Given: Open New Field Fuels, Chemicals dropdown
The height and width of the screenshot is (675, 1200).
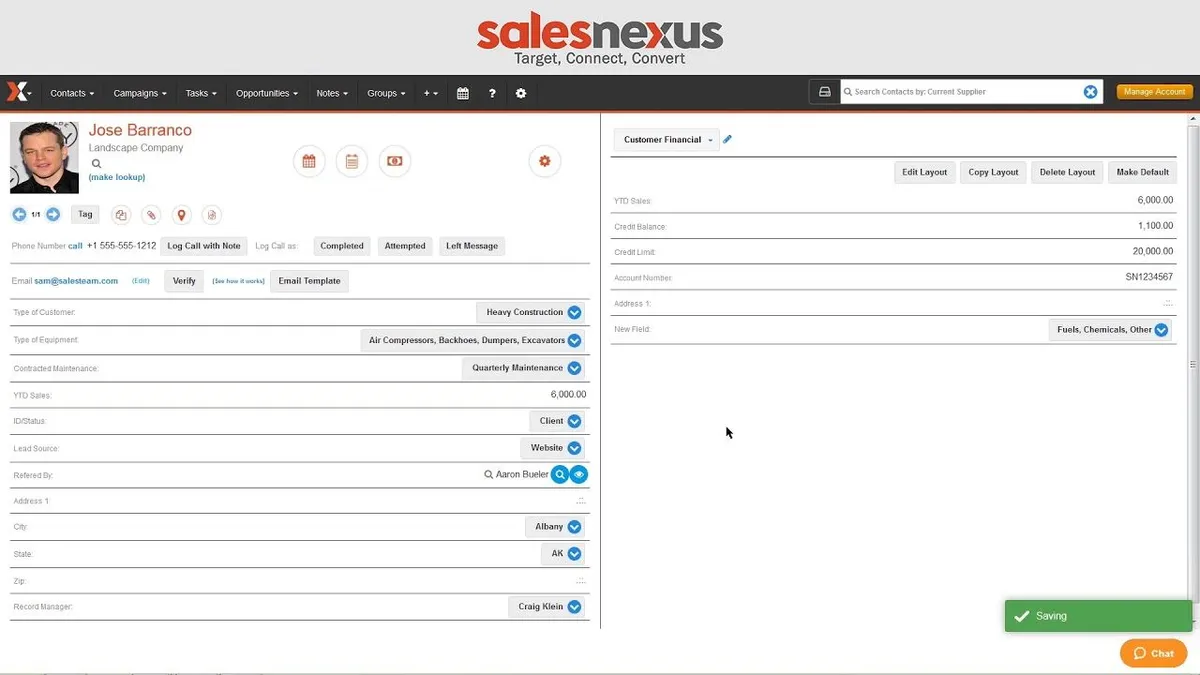Looking at the screenshot, I should click(1110, 329).
